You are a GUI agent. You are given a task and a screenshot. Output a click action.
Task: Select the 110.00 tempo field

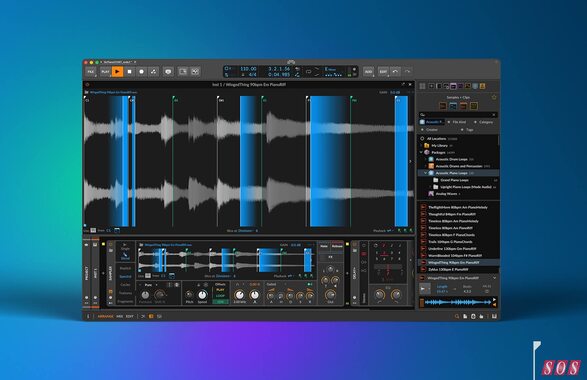point(248,69)
